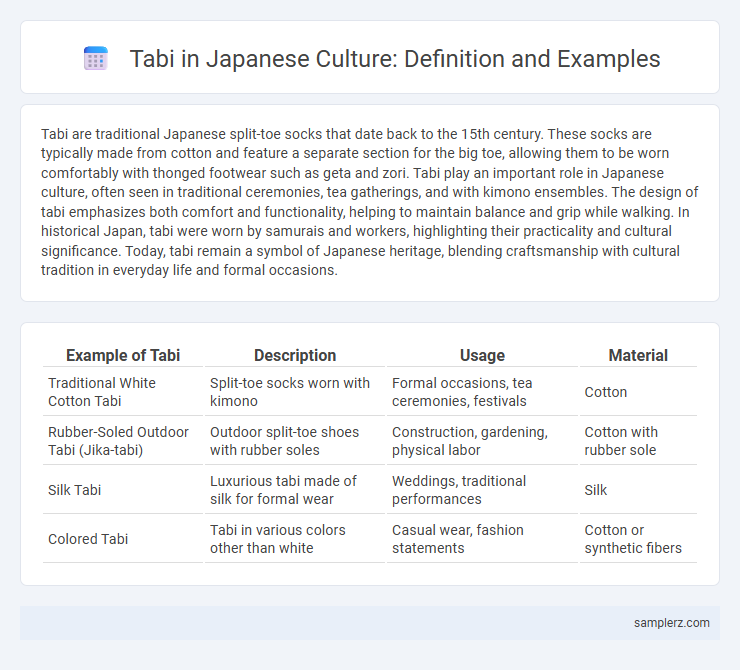Image resolution: width=740 pixels, height=670 pixels.
Task: Click the 'Cotton' material cell
Action: [638, 392]
